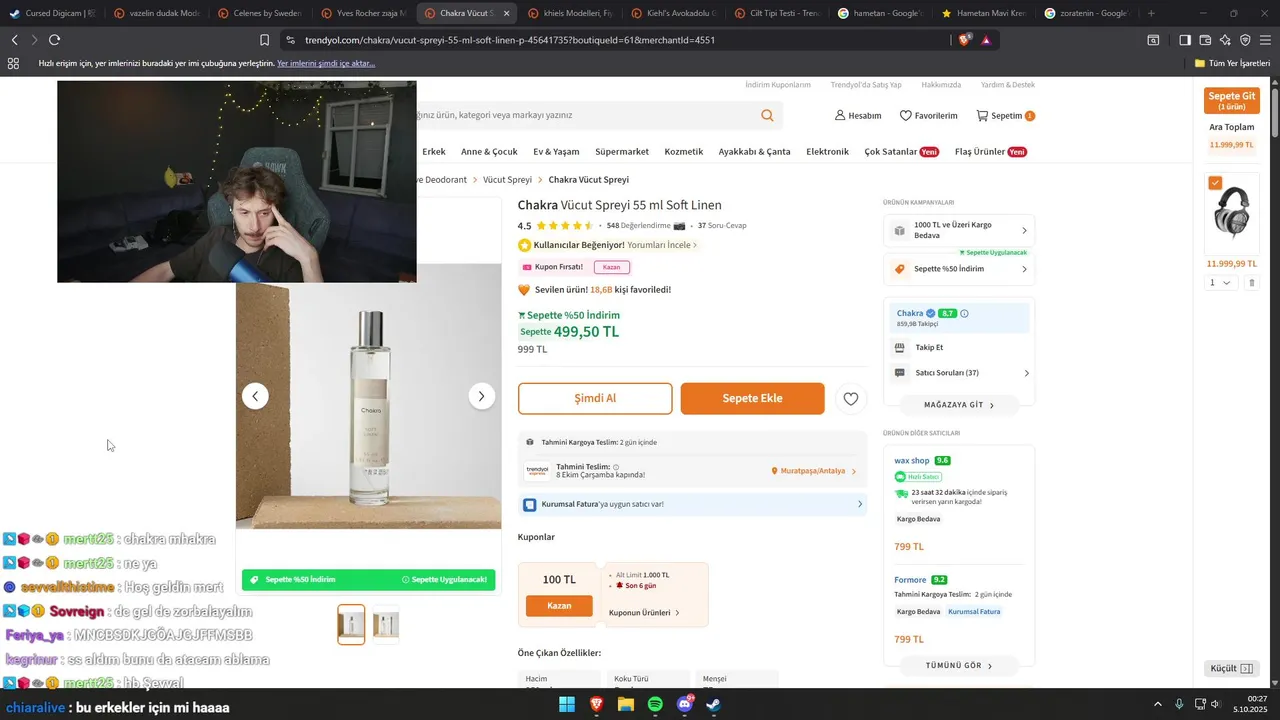Screen dimensions: 1280x720
Task: Add product to favorites heart button
Action: 850,398
